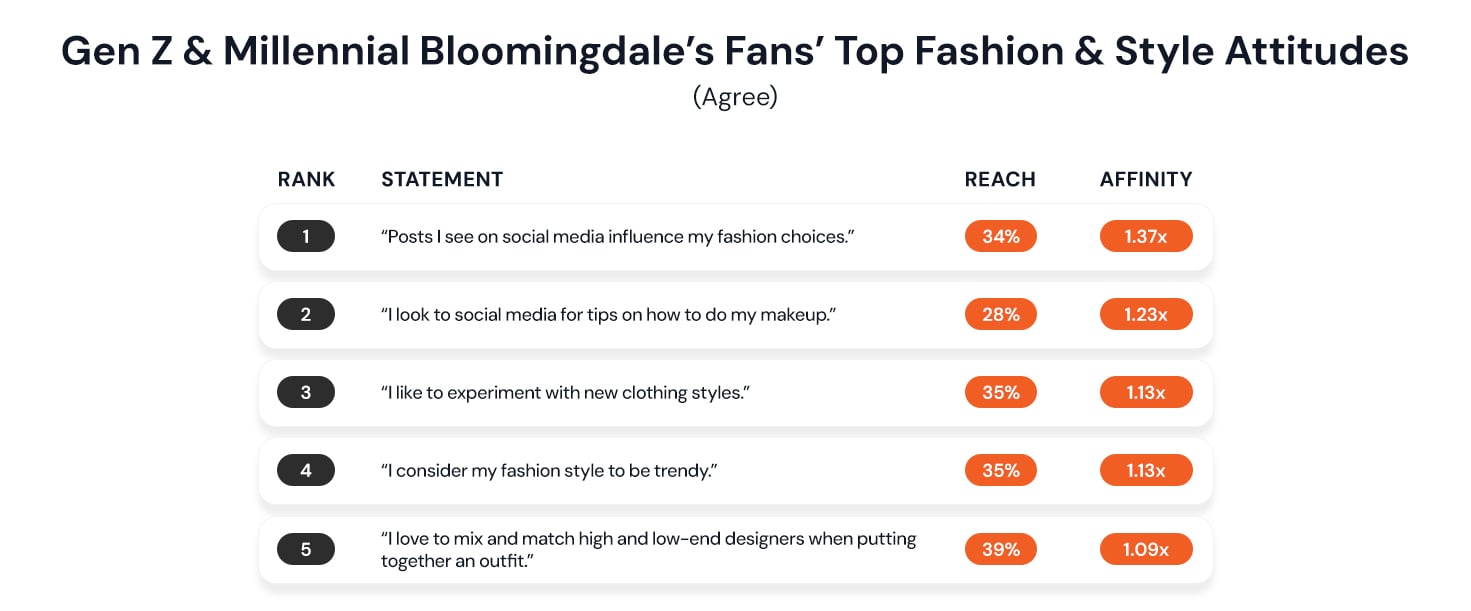The height and width of the screenshot is (611, 1471).
Task: Click the AFFINITY column header
Action: point(1146,180)
